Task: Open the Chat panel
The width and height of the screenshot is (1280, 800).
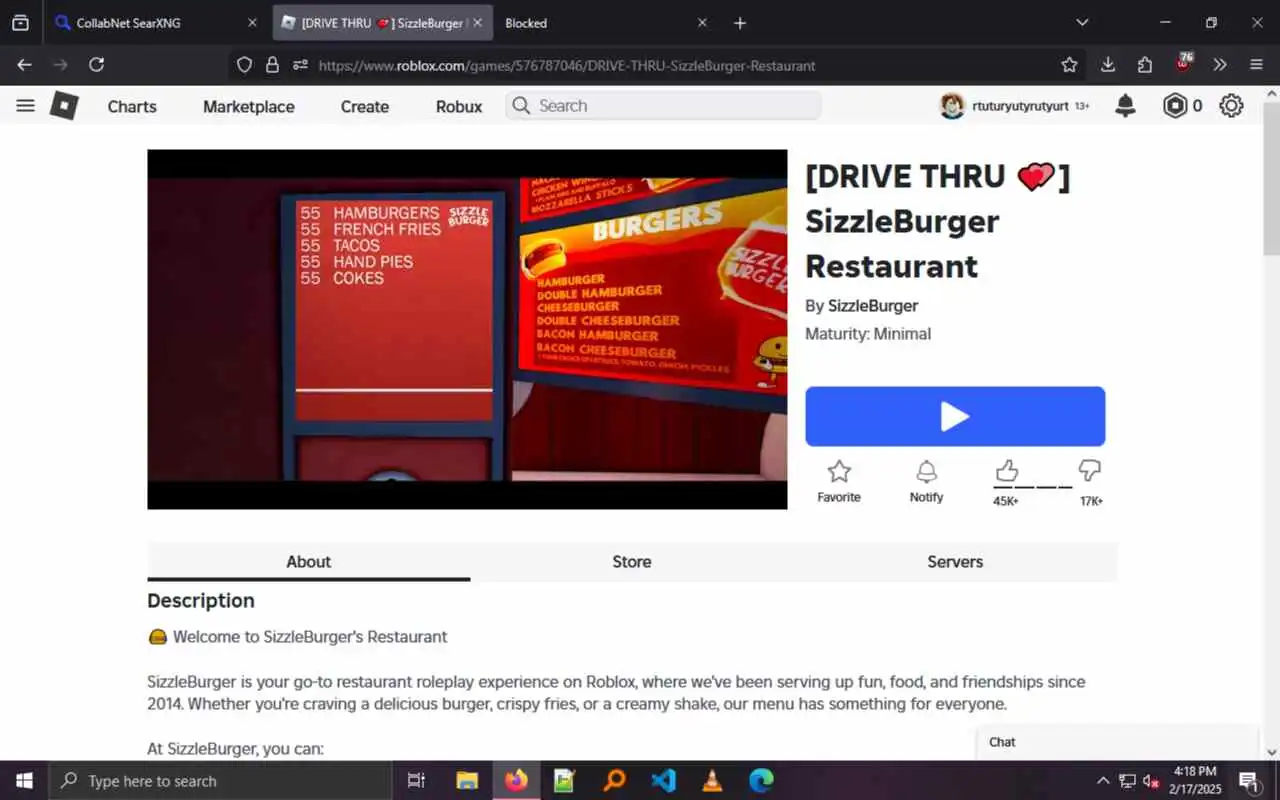Action: coord(1116,742)
